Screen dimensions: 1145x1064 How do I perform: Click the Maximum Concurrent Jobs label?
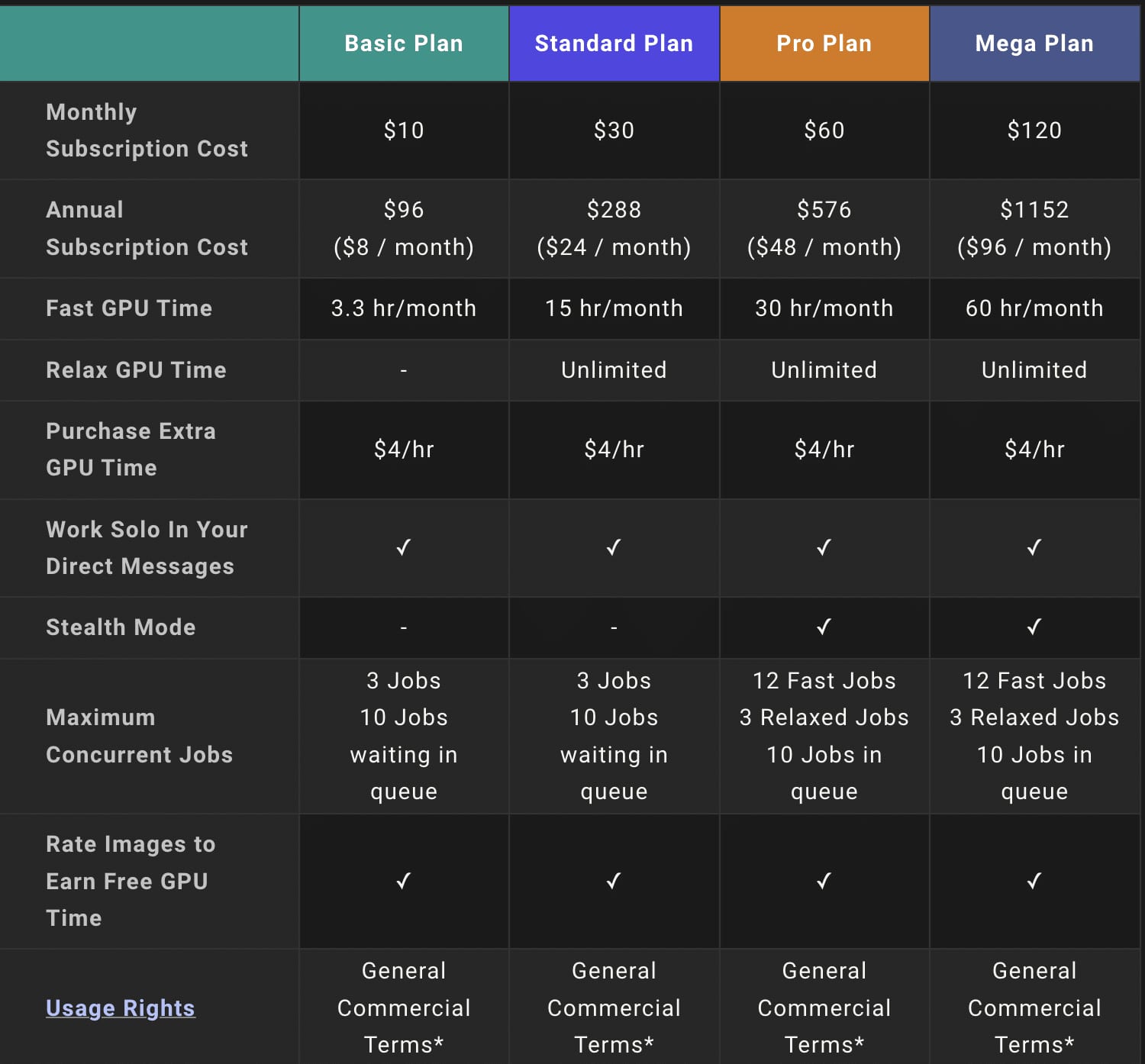point(139,736)
